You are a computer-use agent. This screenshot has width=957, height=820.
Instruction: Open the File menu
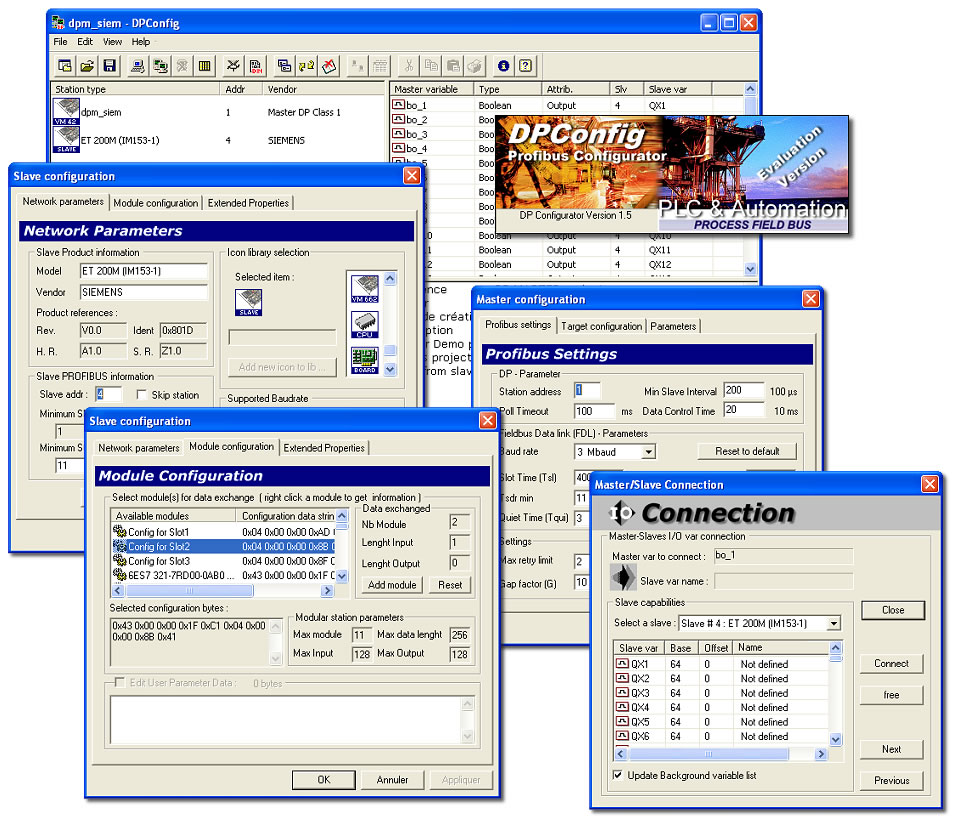tap(60, 41)
